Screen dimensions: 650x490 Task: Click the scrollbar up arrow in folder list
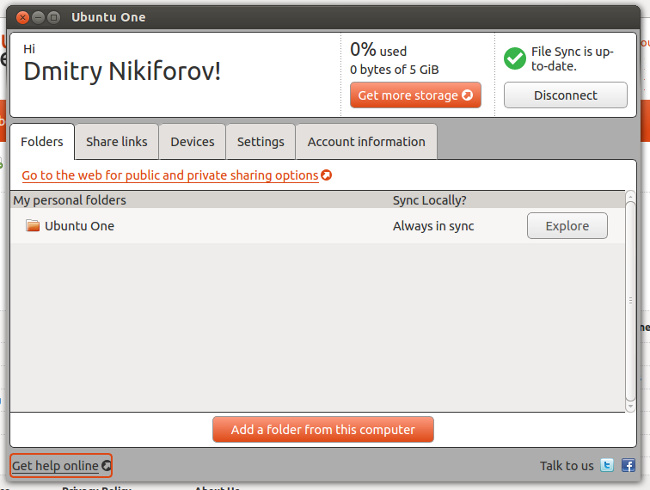pos(630,196)
